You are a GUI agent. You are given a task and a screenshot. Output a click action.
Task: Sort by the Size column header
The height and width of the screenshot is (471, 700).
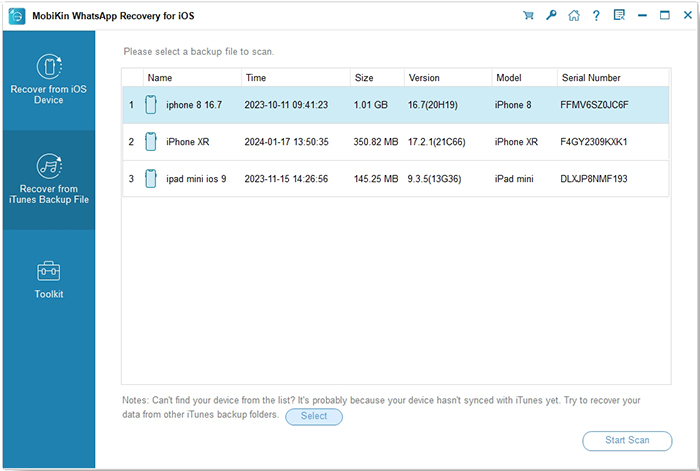(377, 78)
